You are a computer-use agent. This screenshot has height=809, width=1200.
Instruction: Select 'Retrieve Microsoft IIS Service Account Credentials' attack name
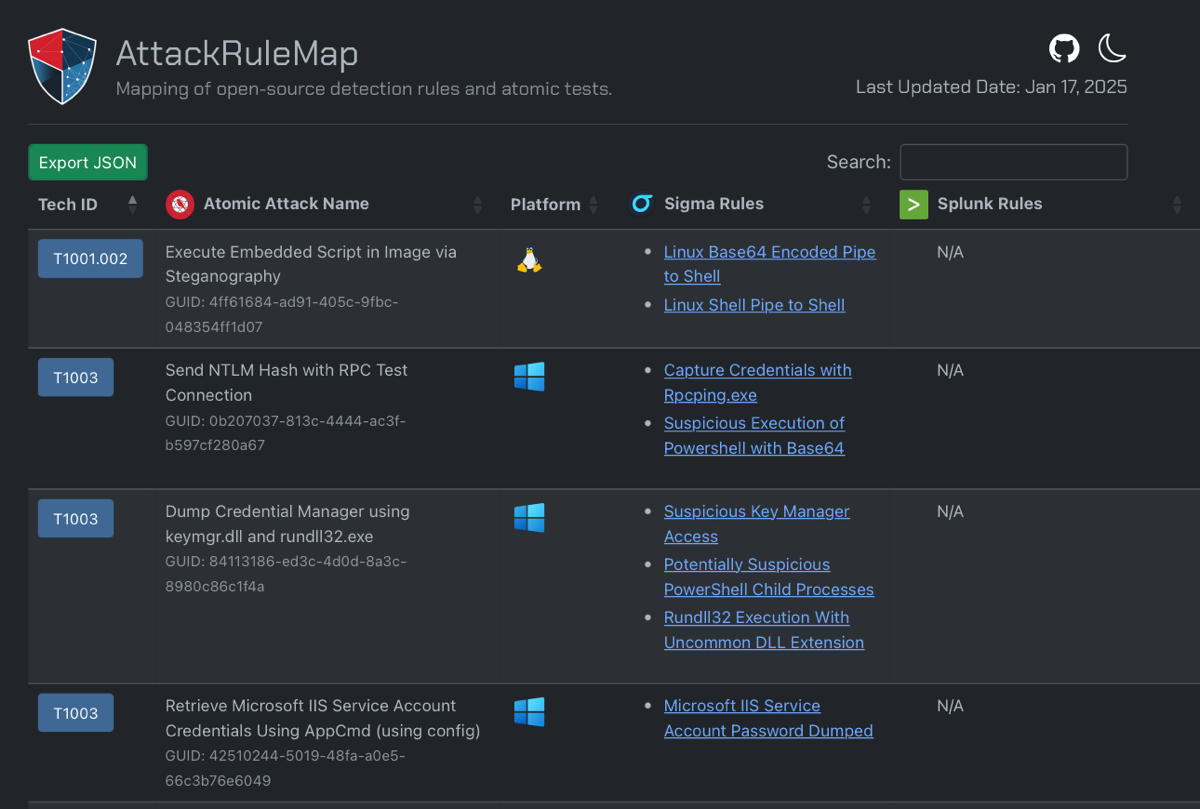click(322, 717)
